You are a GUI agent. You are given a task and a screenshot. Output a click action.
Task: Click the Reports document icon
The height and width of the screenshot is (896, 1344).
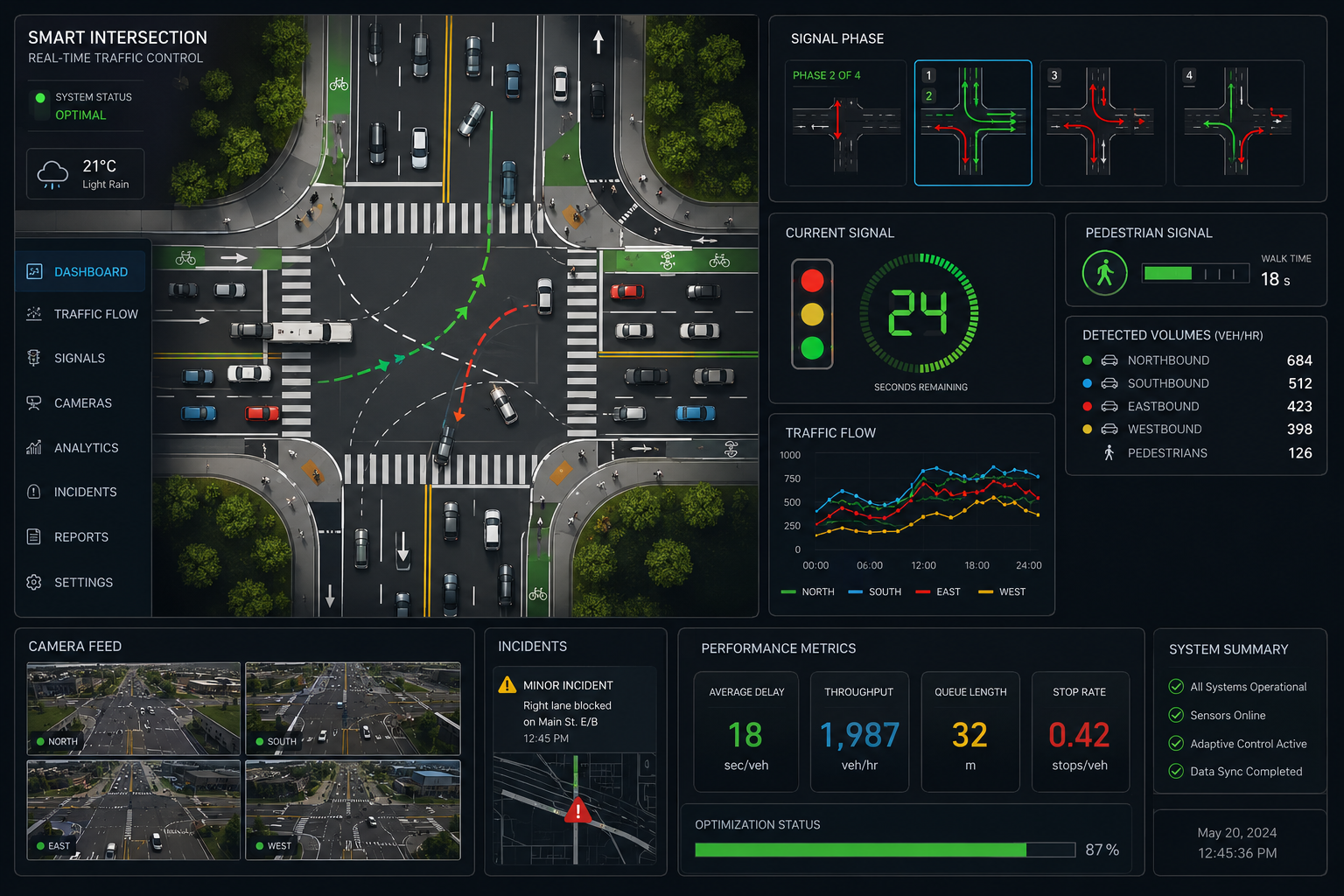[x=34, y=536]
